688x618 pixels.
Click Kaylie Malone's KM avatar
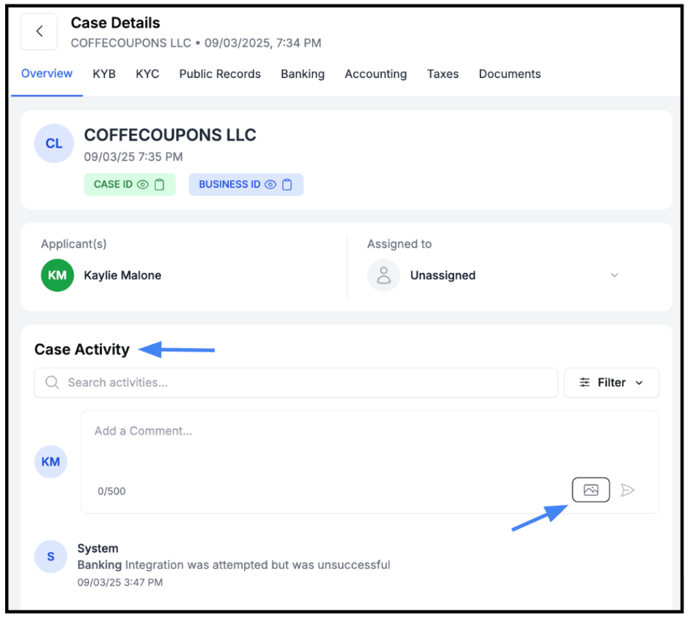[x=57, y=275]
